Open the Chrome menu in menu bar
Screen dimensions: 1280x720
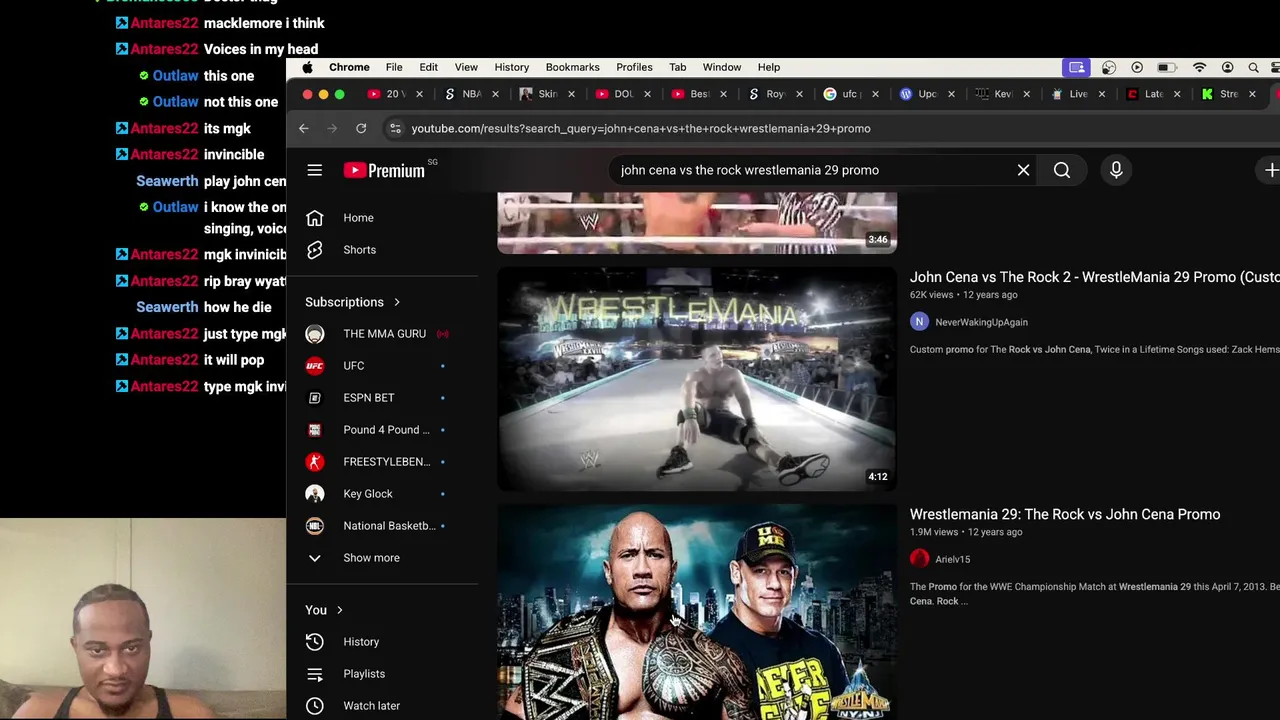(349, 67)
